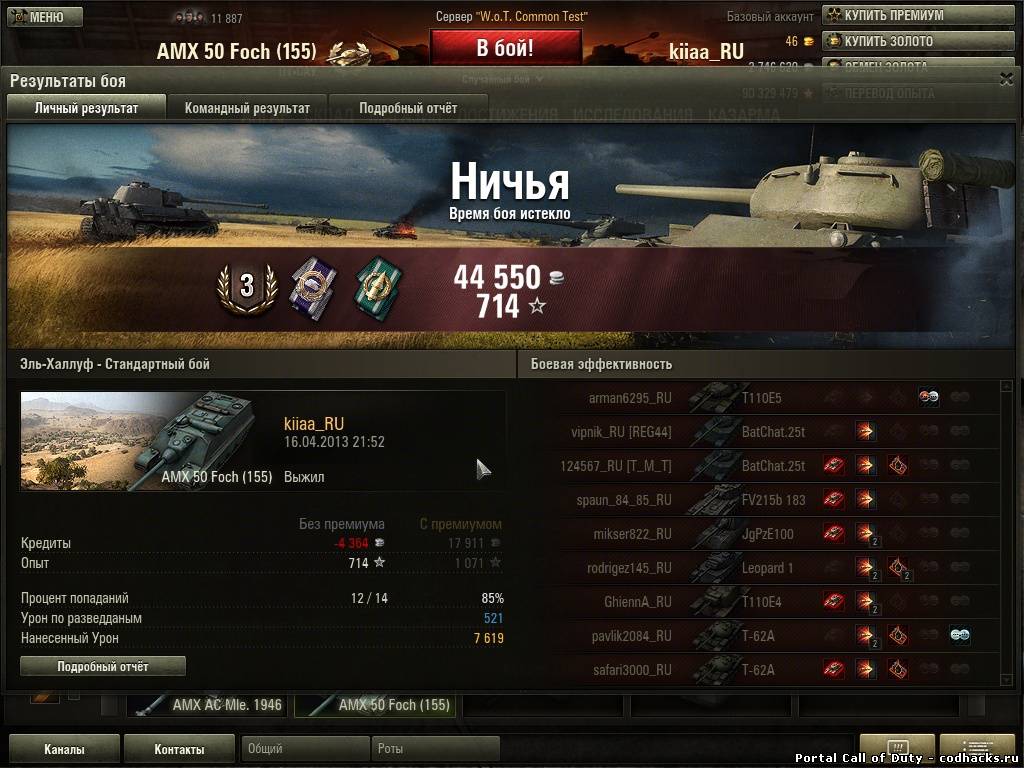Click arman6295_RU's spotted icon in T110E5 row
This screenshot has height=768, width=1024.
[929, 397]
